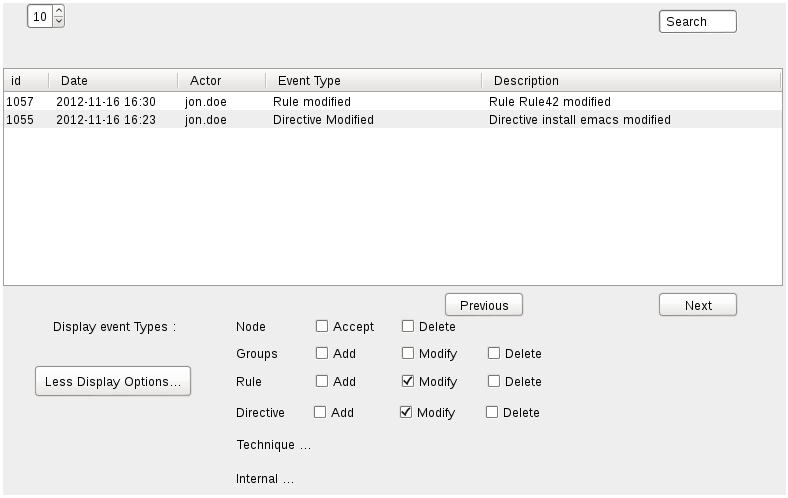Click into the Search field

click(x=698, y=22)
